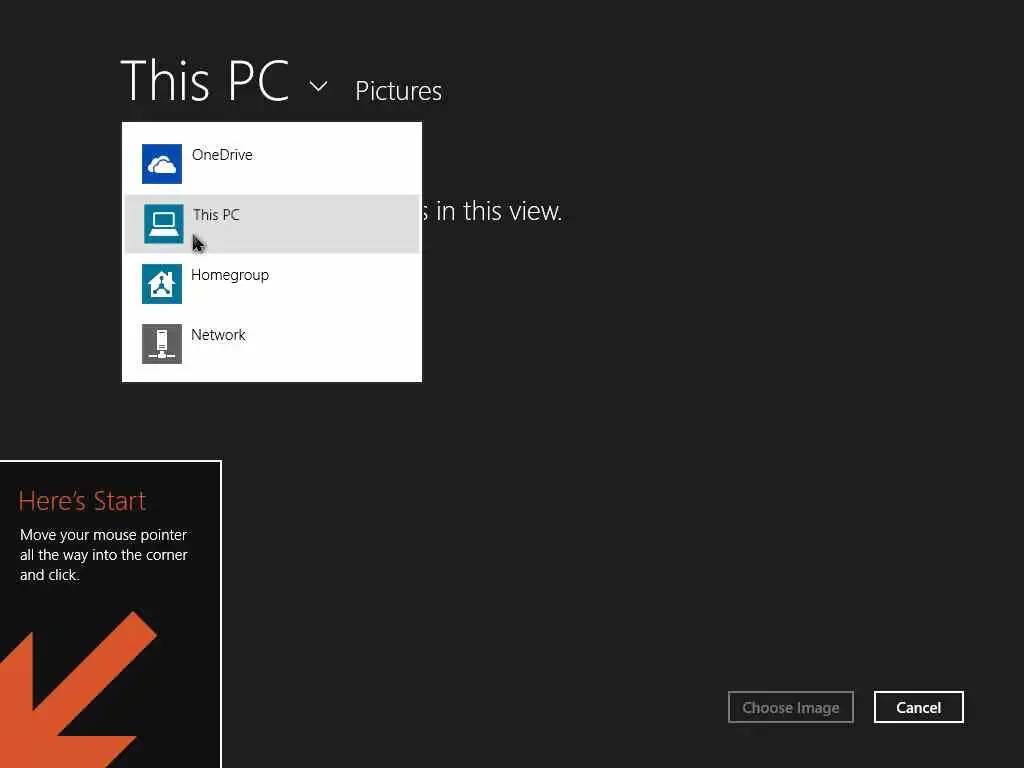Click the Pictures folder breadcrumb

pyautogui.click(x=398, y=91)
